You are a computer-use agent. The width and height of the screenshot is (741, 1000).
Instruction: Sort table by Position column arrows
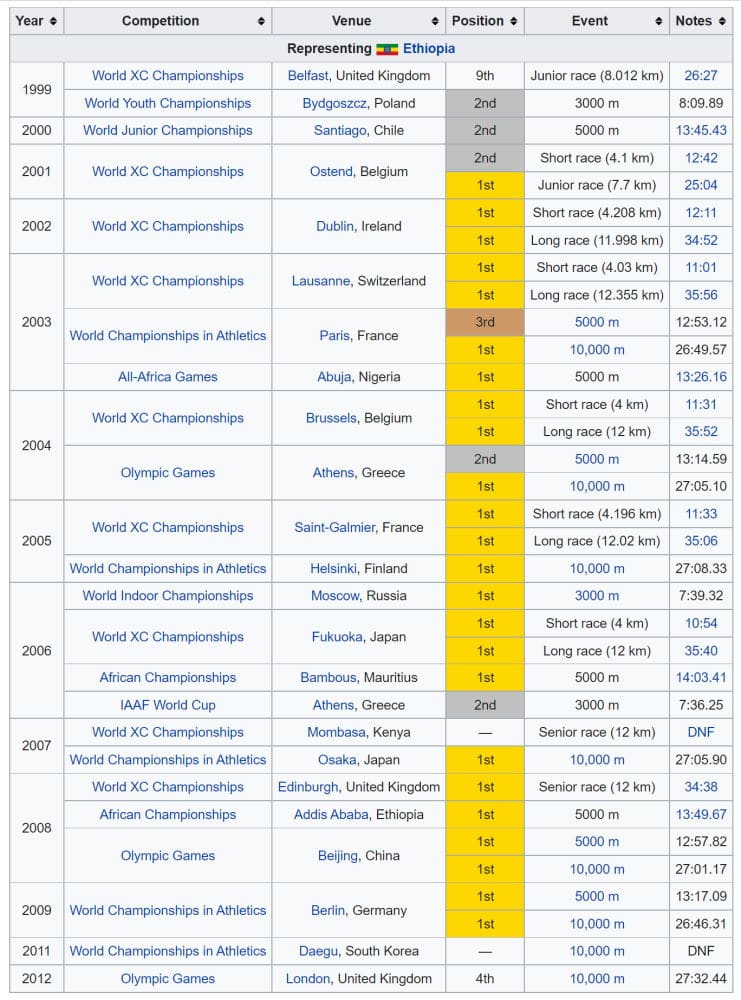tap(513, 21)
